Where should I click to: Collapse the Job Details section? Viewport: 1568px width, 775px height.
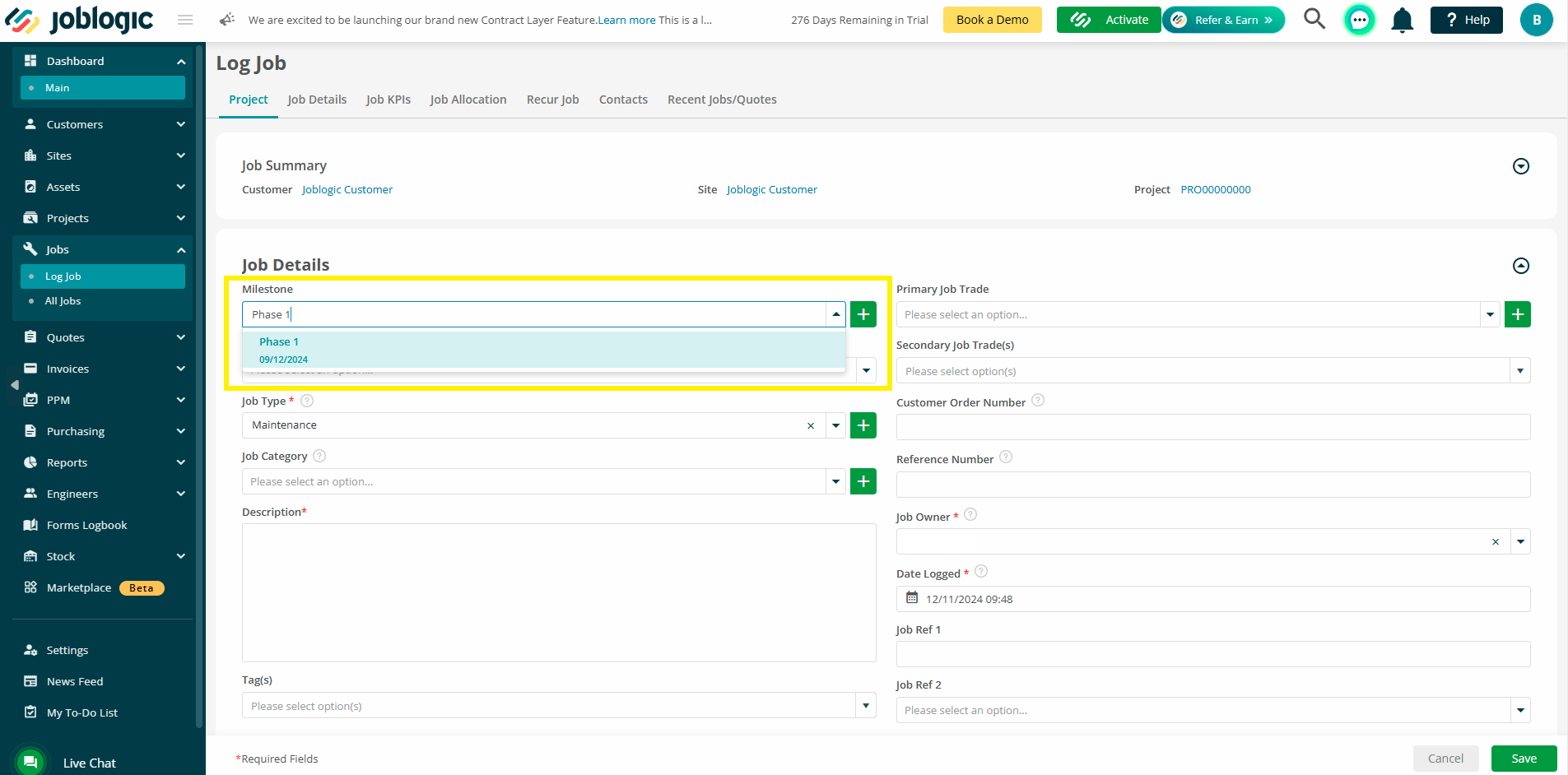tap(1521, 266)
